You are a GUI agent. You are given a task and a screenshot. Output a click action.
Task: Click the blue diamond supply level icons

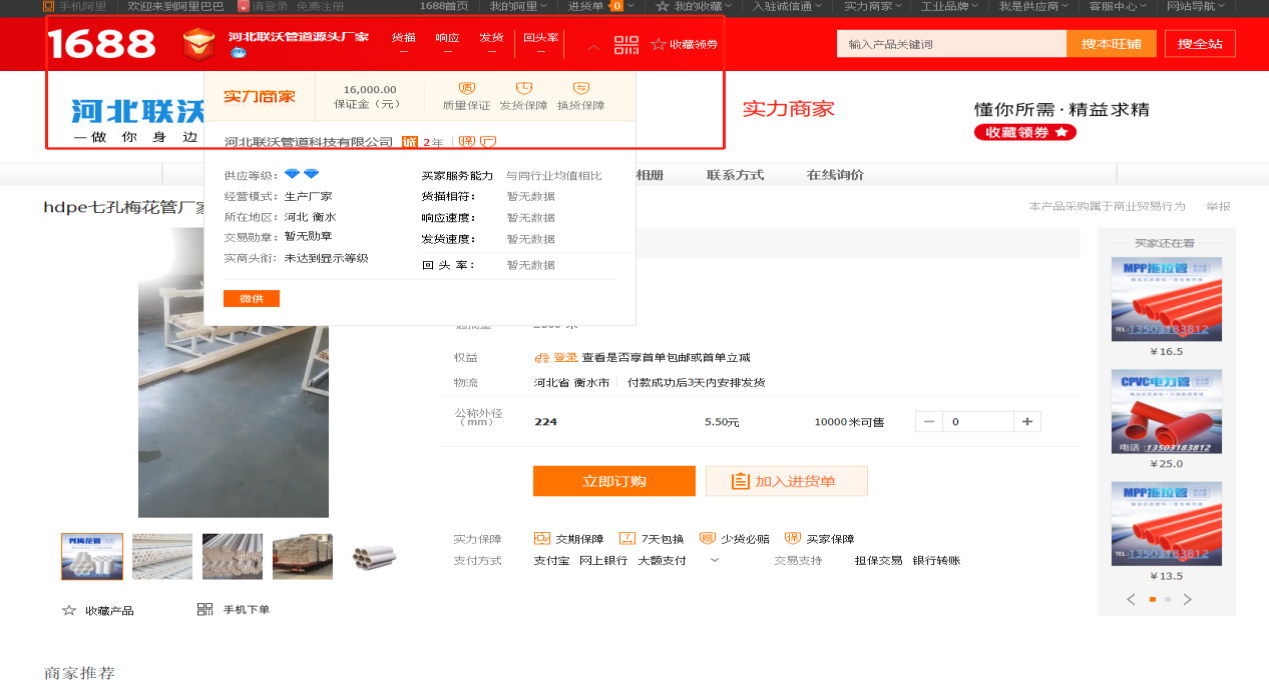(301, 174)
